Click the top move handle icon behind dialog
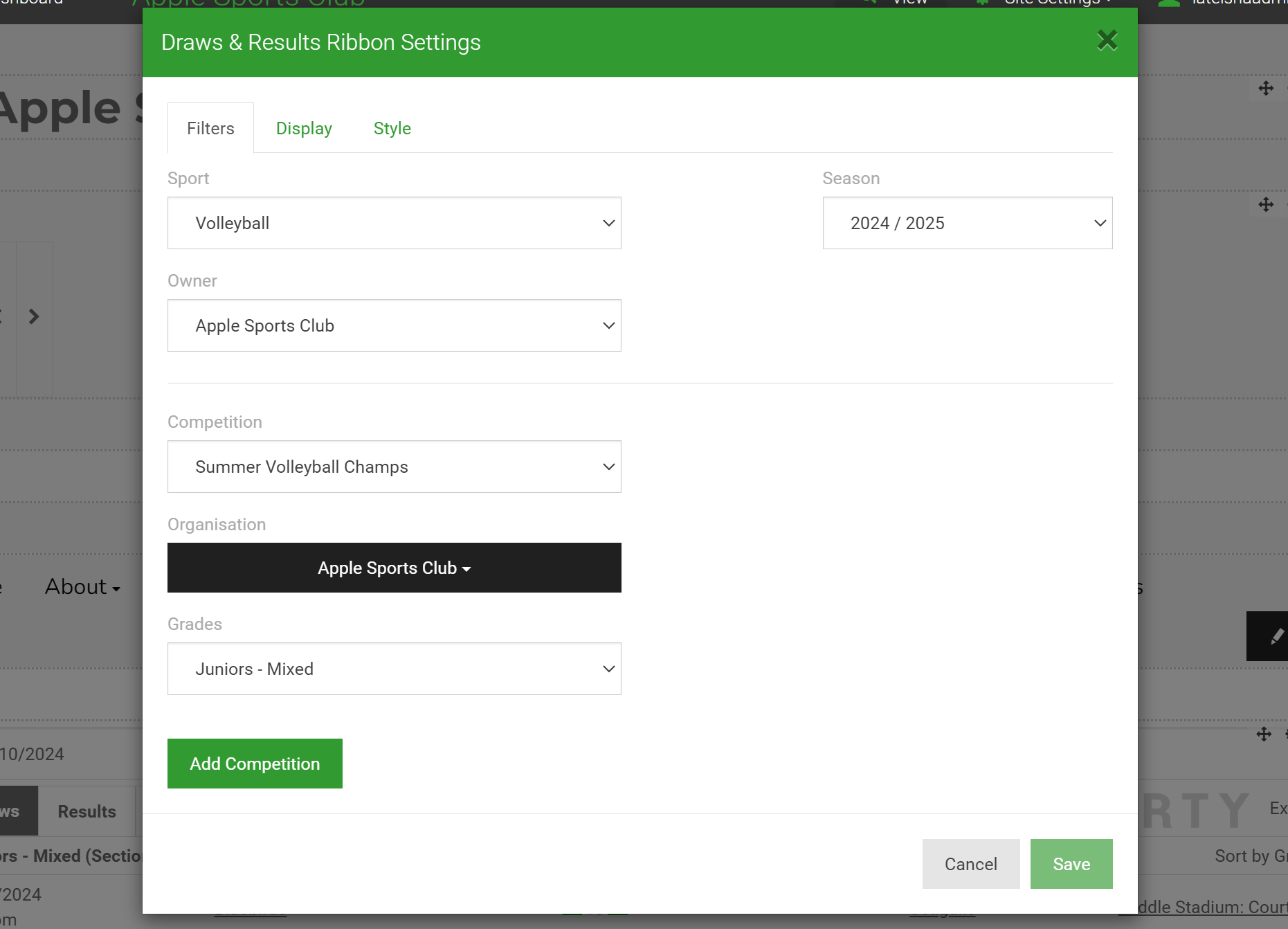The height and width of the screenshot is (929, 1288). [1266, 89]
